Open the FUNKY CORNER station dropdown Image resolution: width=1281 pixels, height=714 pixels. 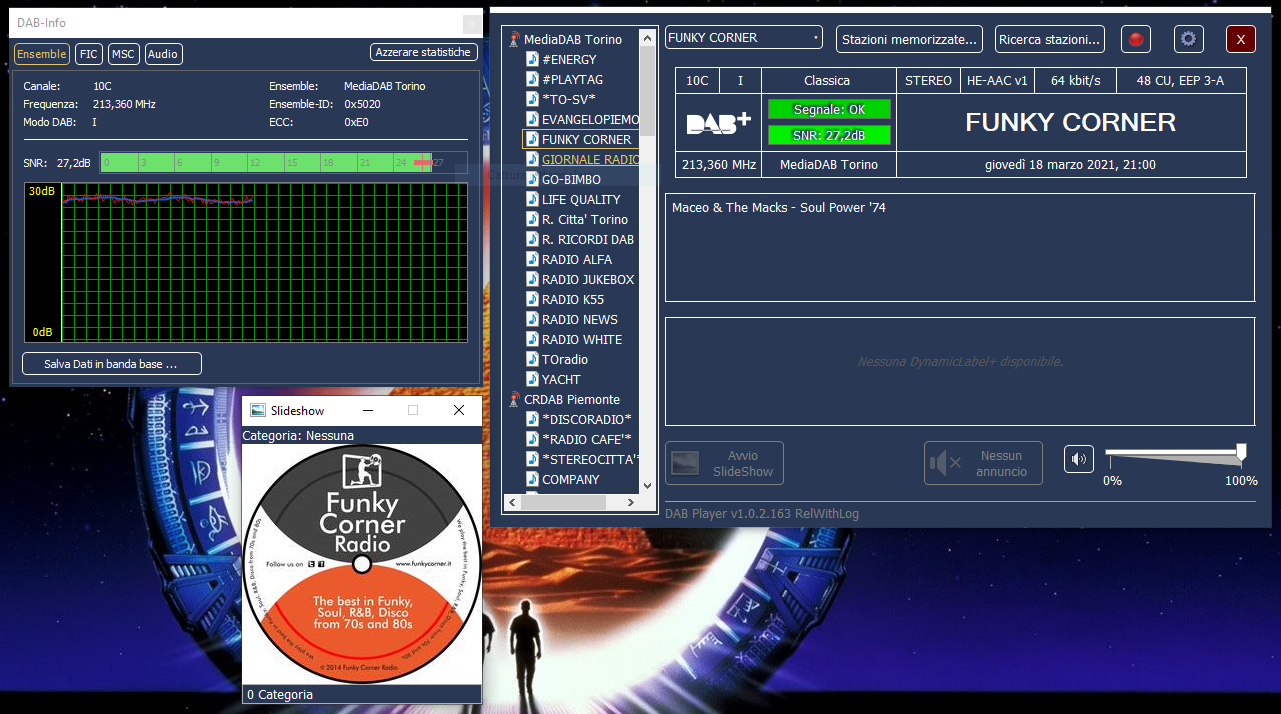[x=743, y=38]
